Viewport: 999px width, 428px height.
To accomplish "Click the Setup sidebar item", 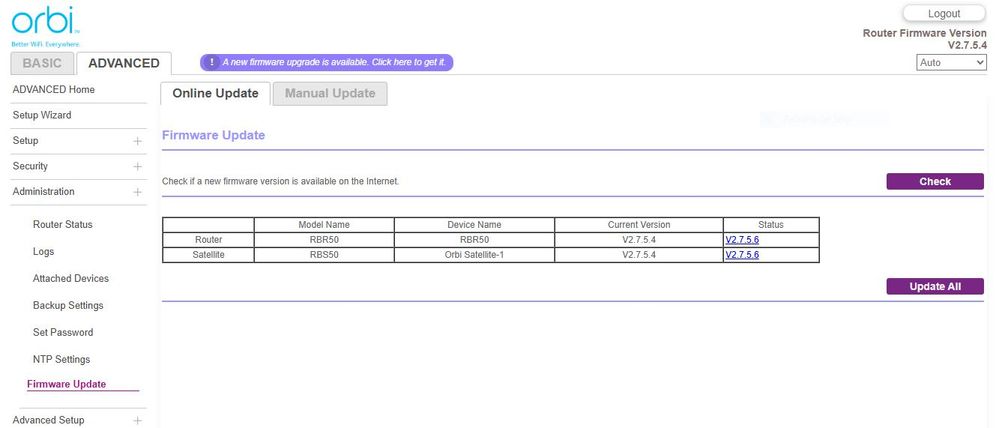I will tap(25, 141).
